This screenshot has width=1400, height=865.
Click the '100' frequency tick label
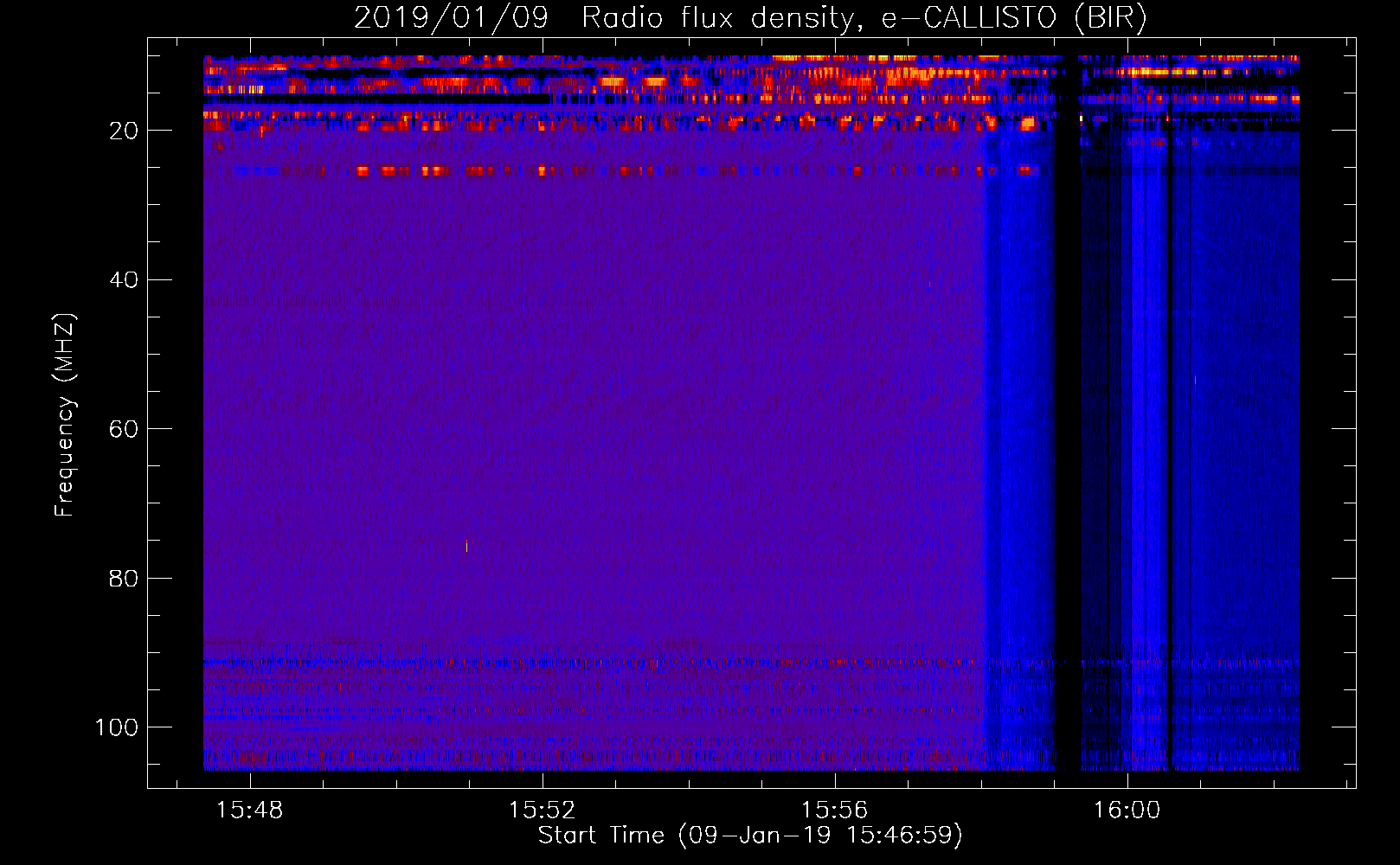[x=117, y=727]
